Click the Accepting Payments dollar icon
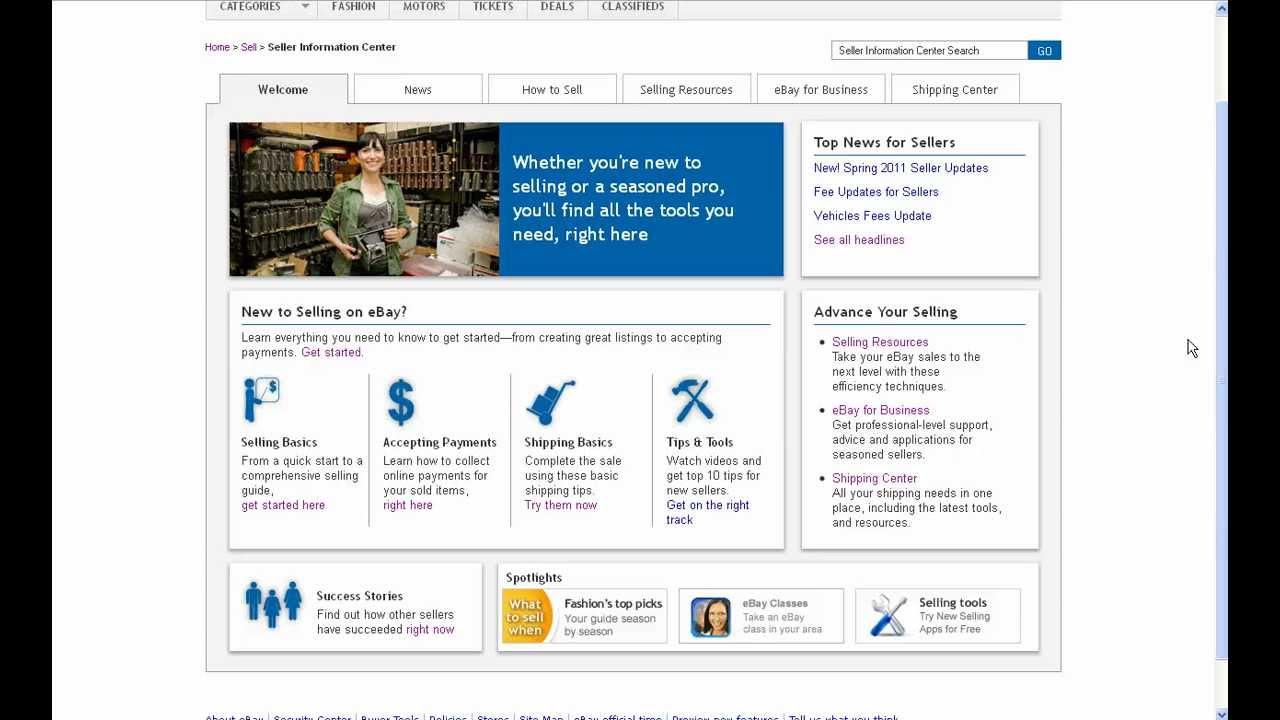This screenshot has width=1280, height=720. pos(401,401)
